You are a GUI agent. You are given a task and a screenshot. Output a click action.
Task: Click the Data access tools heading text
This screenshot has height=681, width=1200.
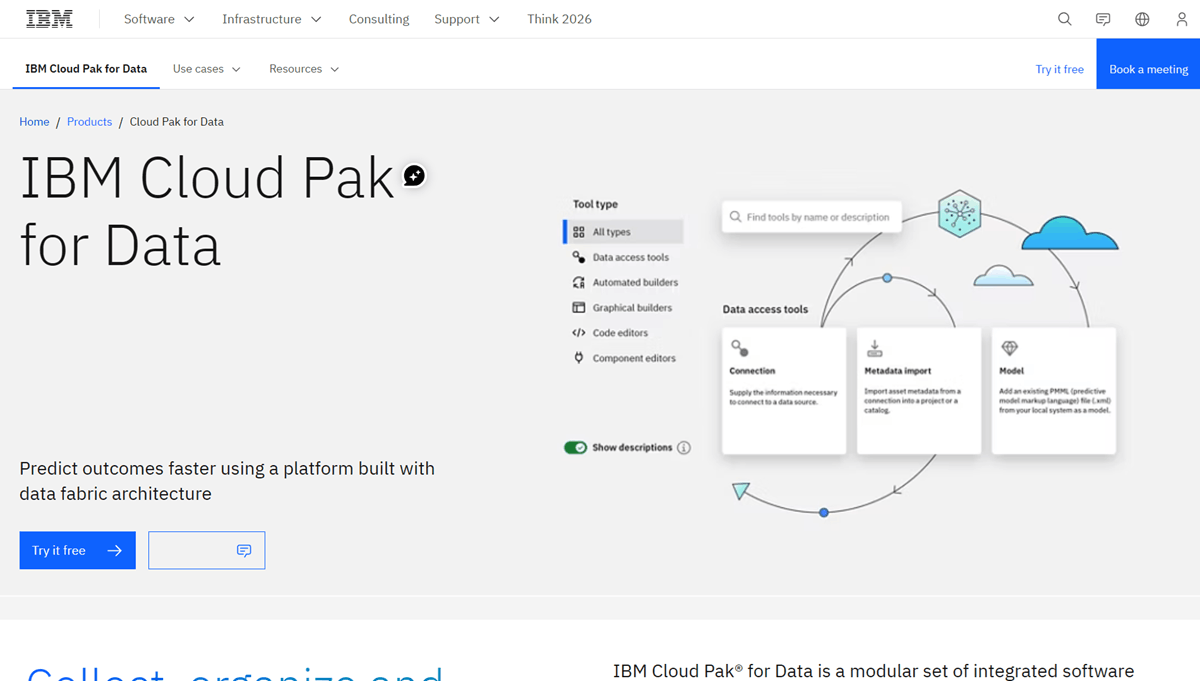765,309
